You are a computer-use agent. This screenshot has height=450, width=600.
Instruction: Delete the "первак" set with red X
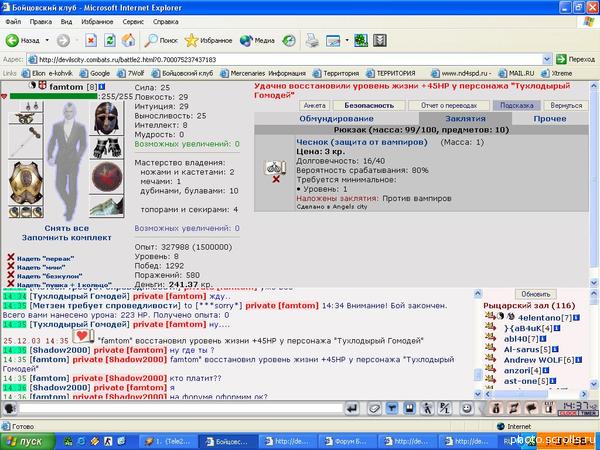pyautogui.click(x=11, y=258)
